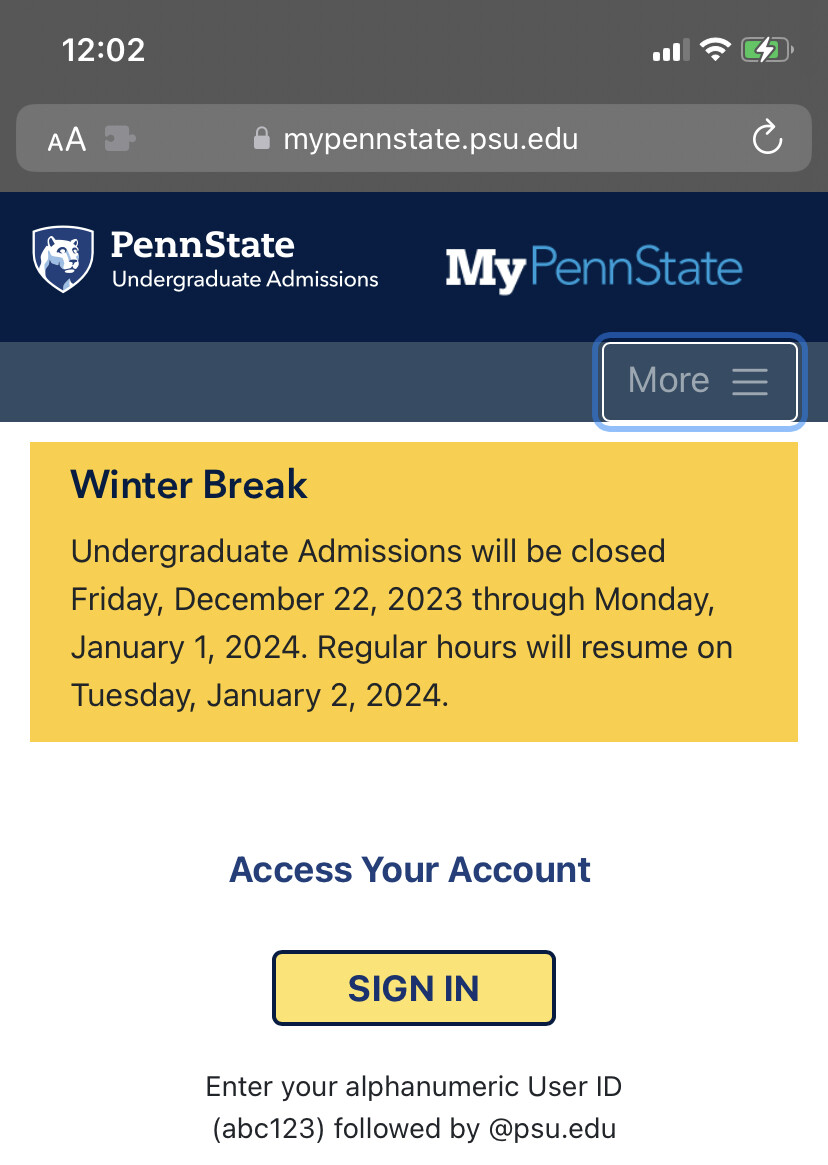
Task: Tap the Wi-Fi status icon
Action: click(715, 50)
